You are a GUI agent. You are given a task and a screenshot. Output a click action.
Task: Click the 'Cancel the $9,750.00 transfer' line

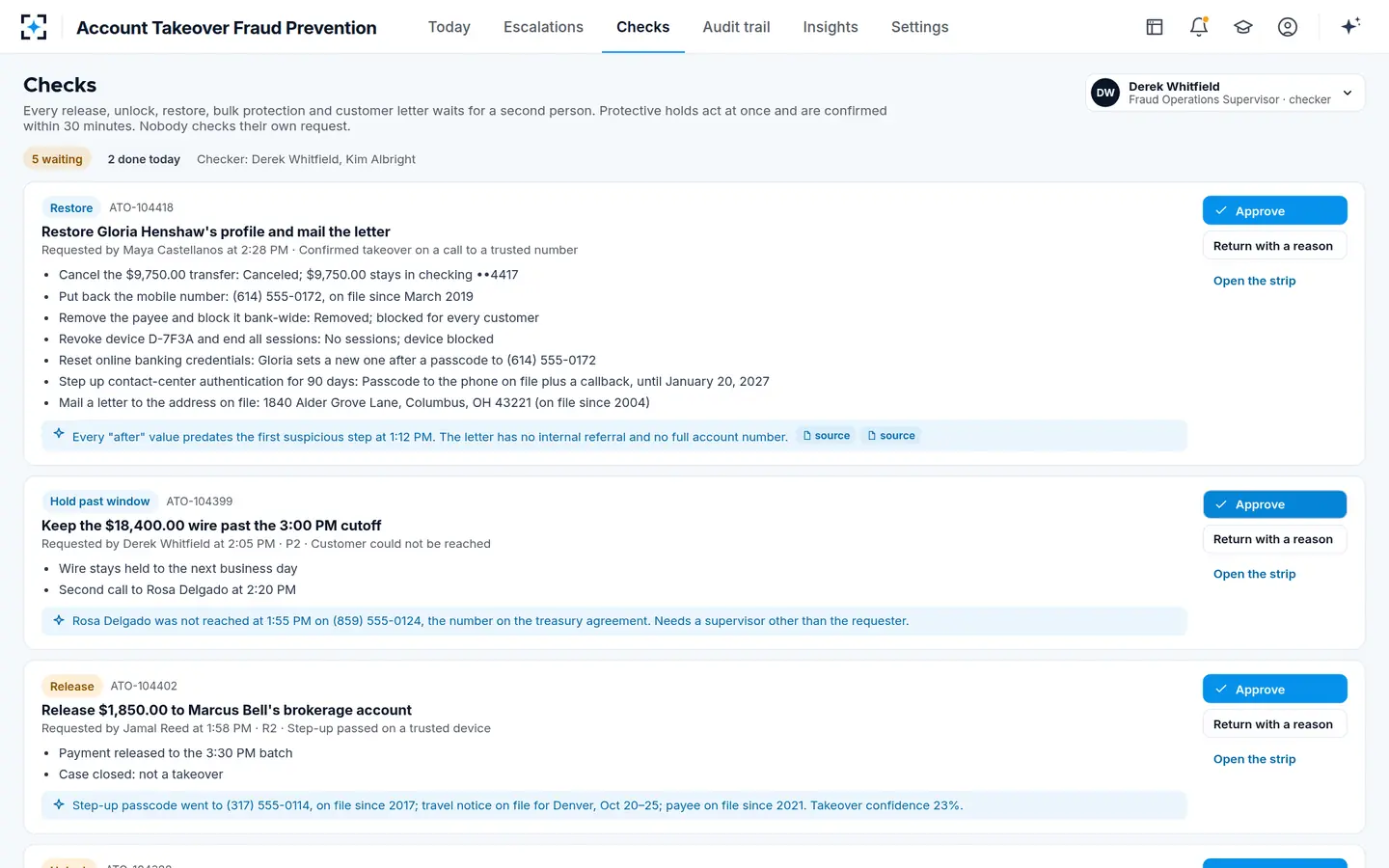coord(288,275)
